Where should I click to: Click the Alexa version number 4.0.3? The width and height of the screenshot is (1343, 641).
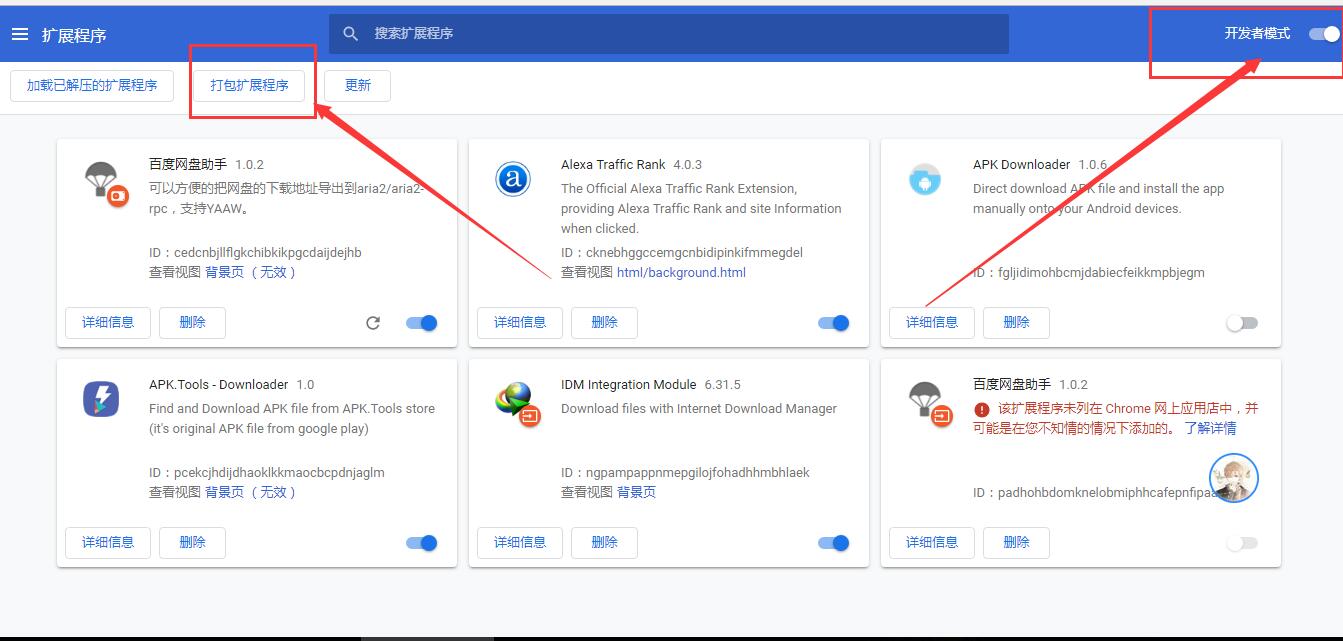tap(688, 164)
